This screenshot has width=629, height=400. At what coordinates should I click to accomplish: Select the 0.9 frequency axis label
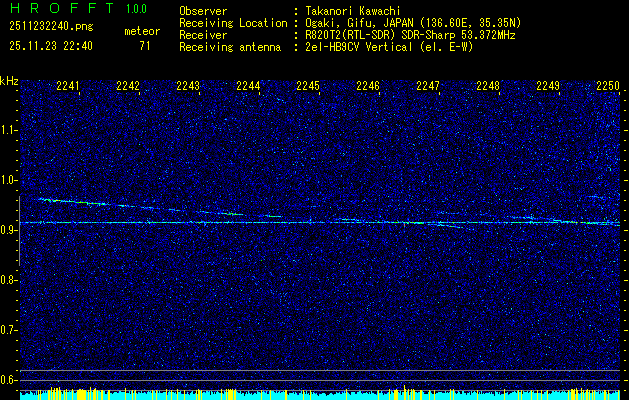coord(9,230)
